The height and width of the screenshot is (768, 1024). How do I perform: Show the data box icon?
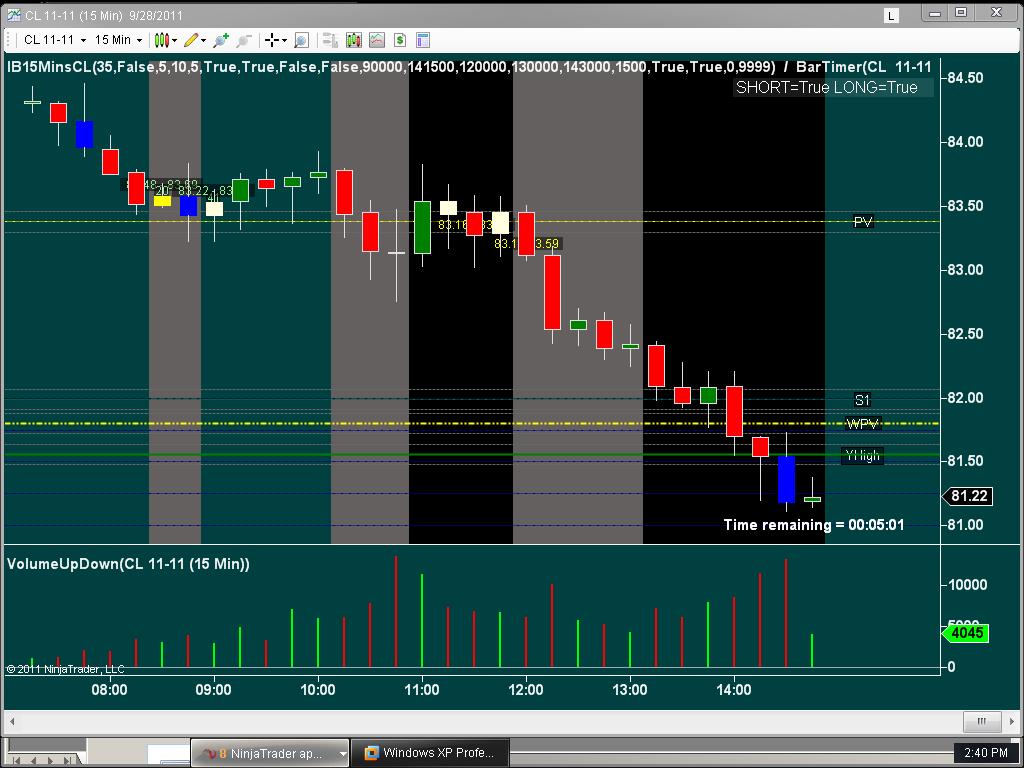tap(301, 40)
